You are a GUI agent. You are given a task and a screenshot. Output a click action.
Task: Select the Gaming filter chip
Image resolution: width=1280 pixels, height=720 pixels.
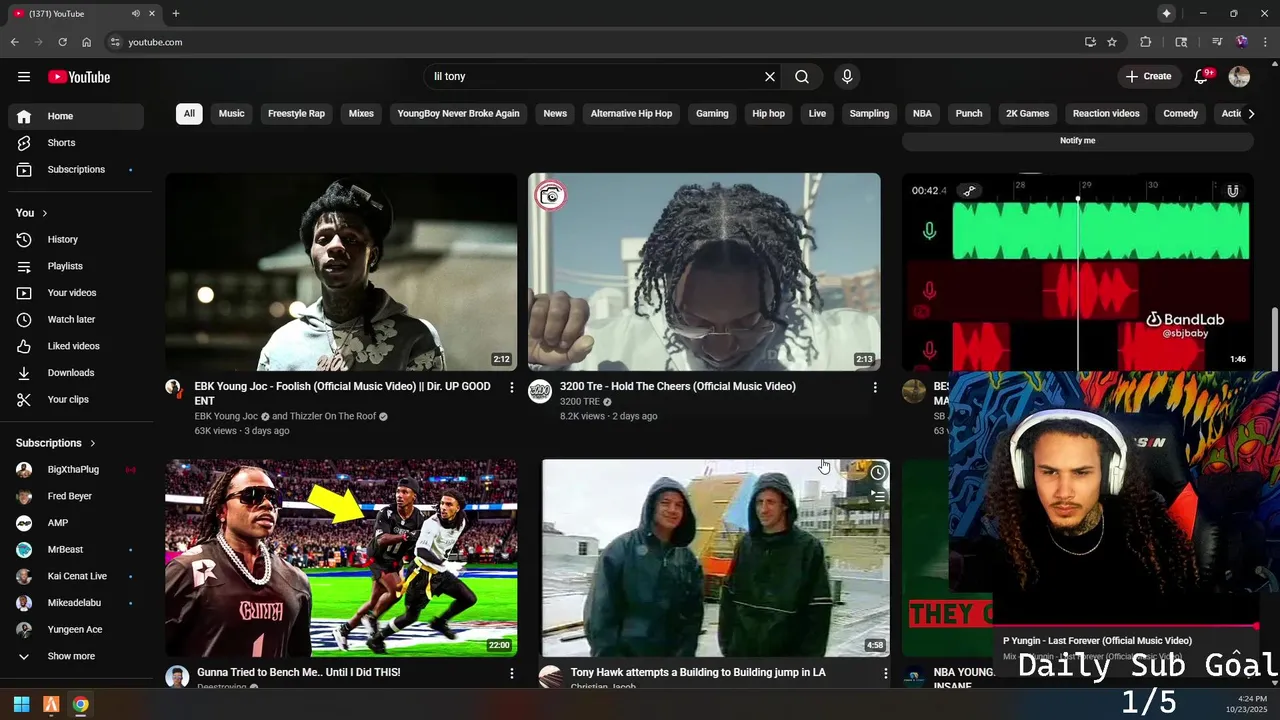click(712, 114)
